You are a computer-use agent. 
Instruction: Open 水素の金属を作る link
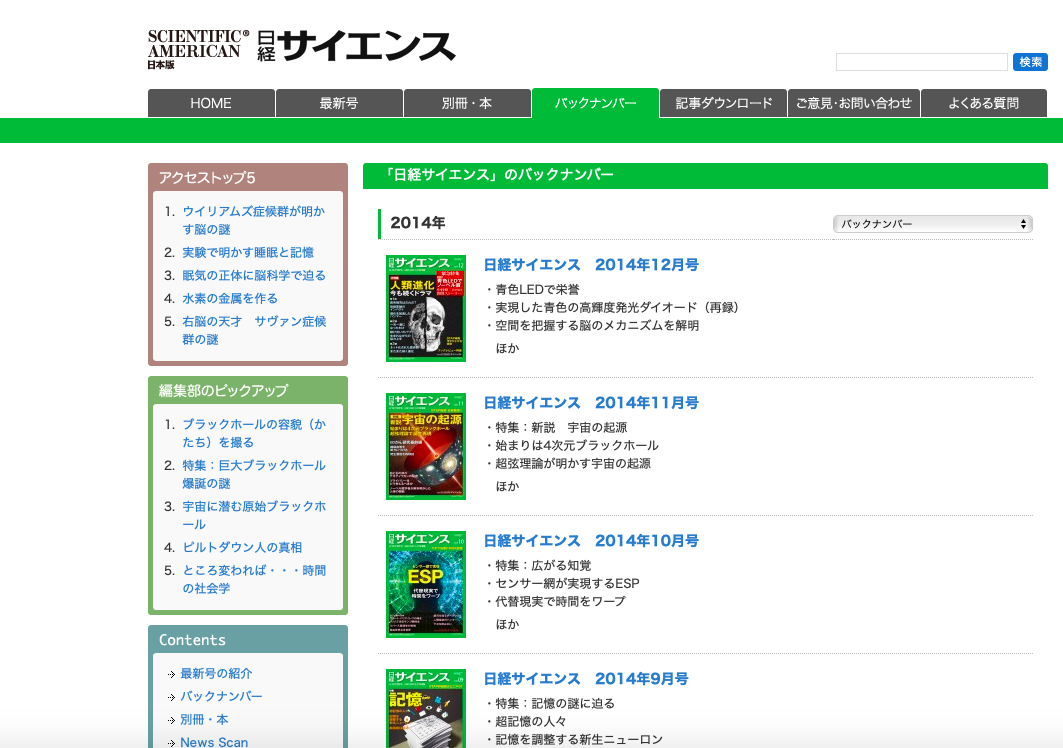[x=230, y=298]
